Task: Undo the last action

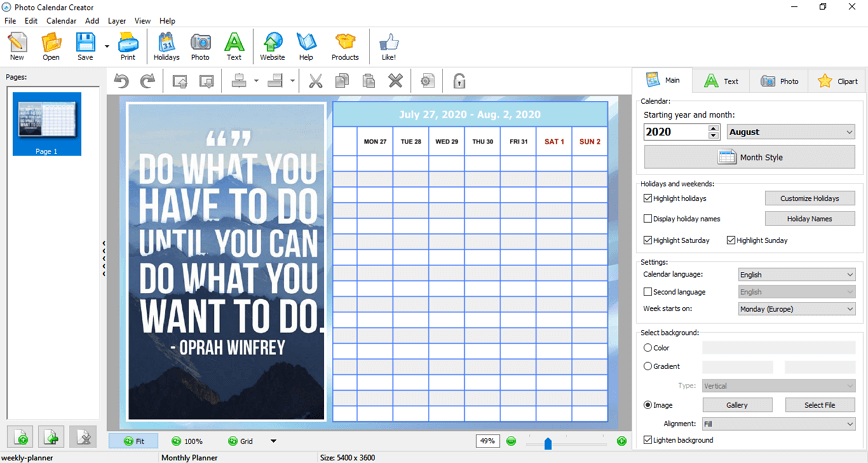Action: click(121, 81)
